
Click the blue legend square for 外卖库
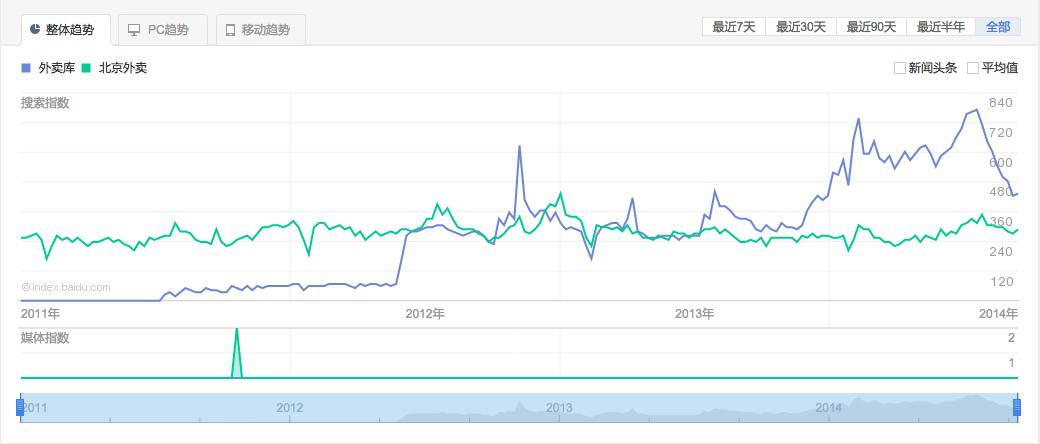26,68
